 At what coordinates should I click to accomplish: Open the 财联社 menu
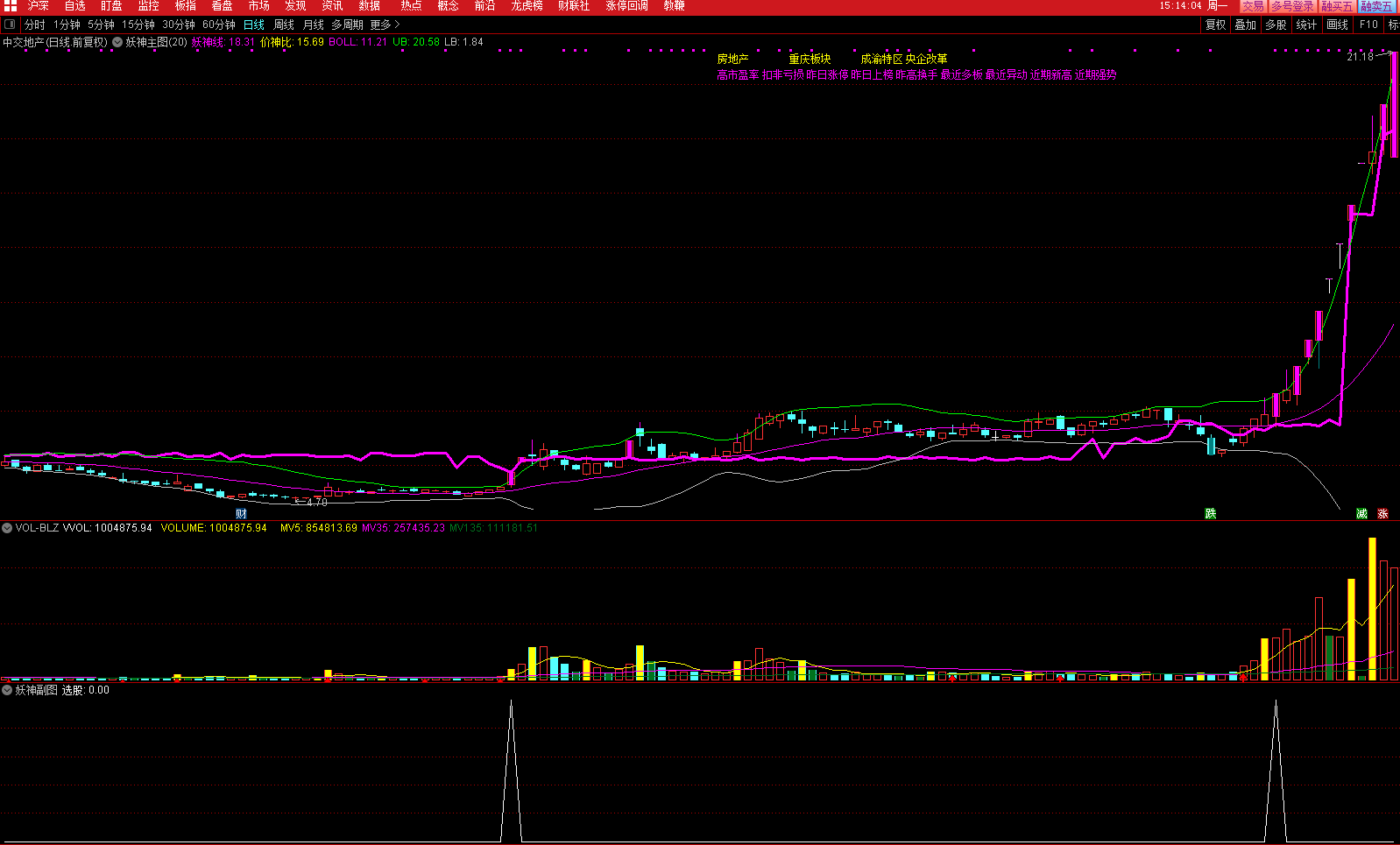click(x=574, y=6)
